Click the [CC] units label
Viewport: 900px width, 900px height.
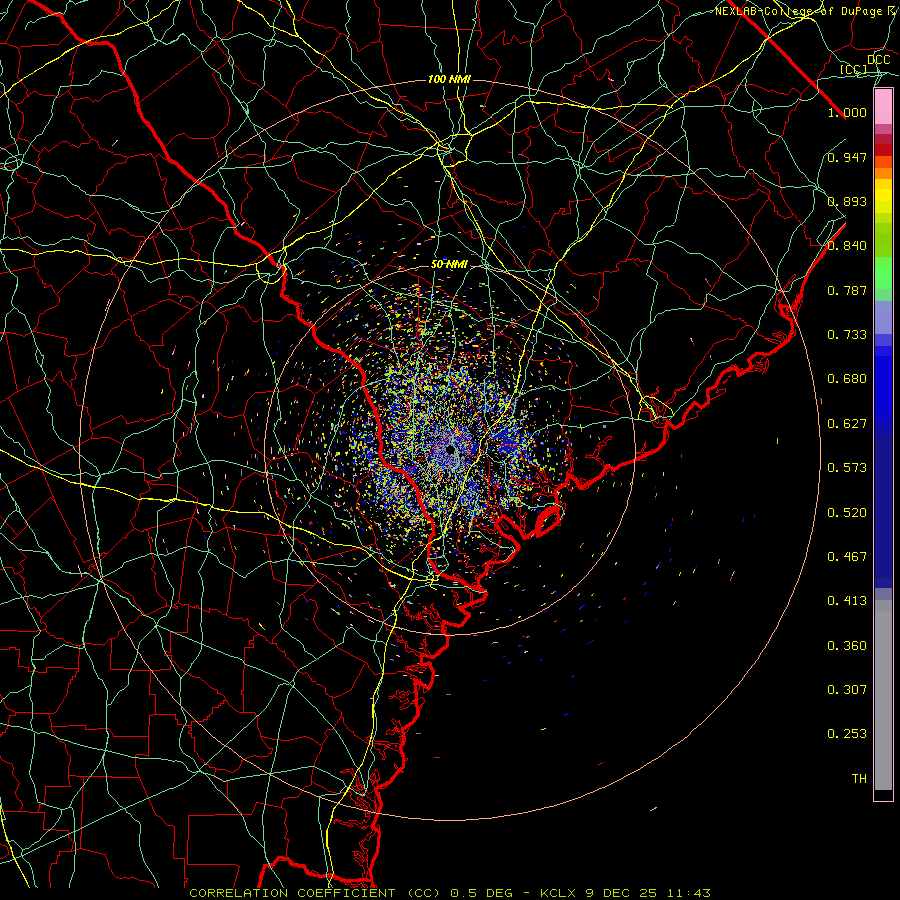(x=854, y=69)
